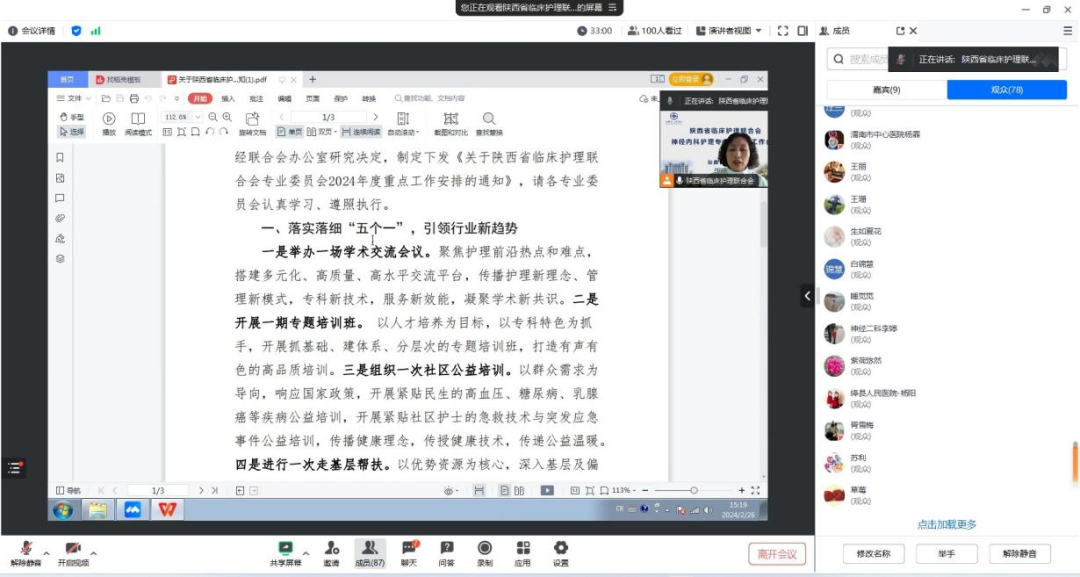
Task: Click the 邀请 invite icon
Action: point(332,553)
